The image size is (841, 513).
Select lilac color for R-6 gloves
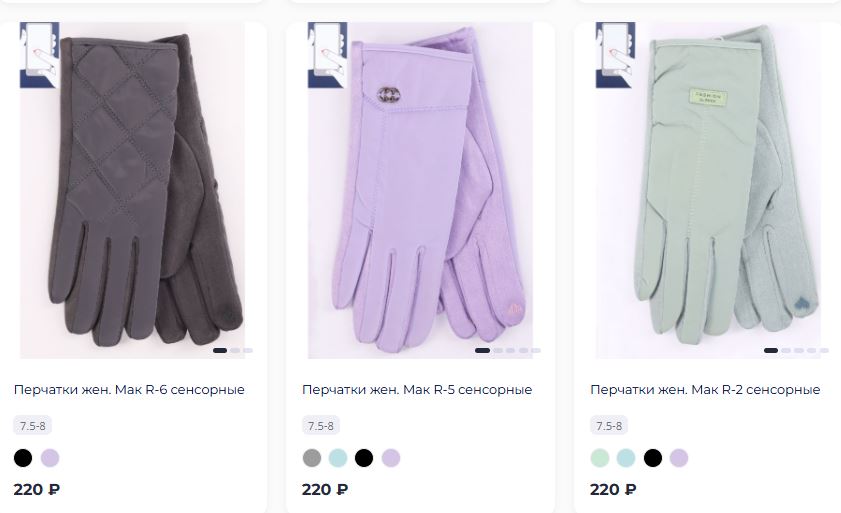tap(50, 458)
